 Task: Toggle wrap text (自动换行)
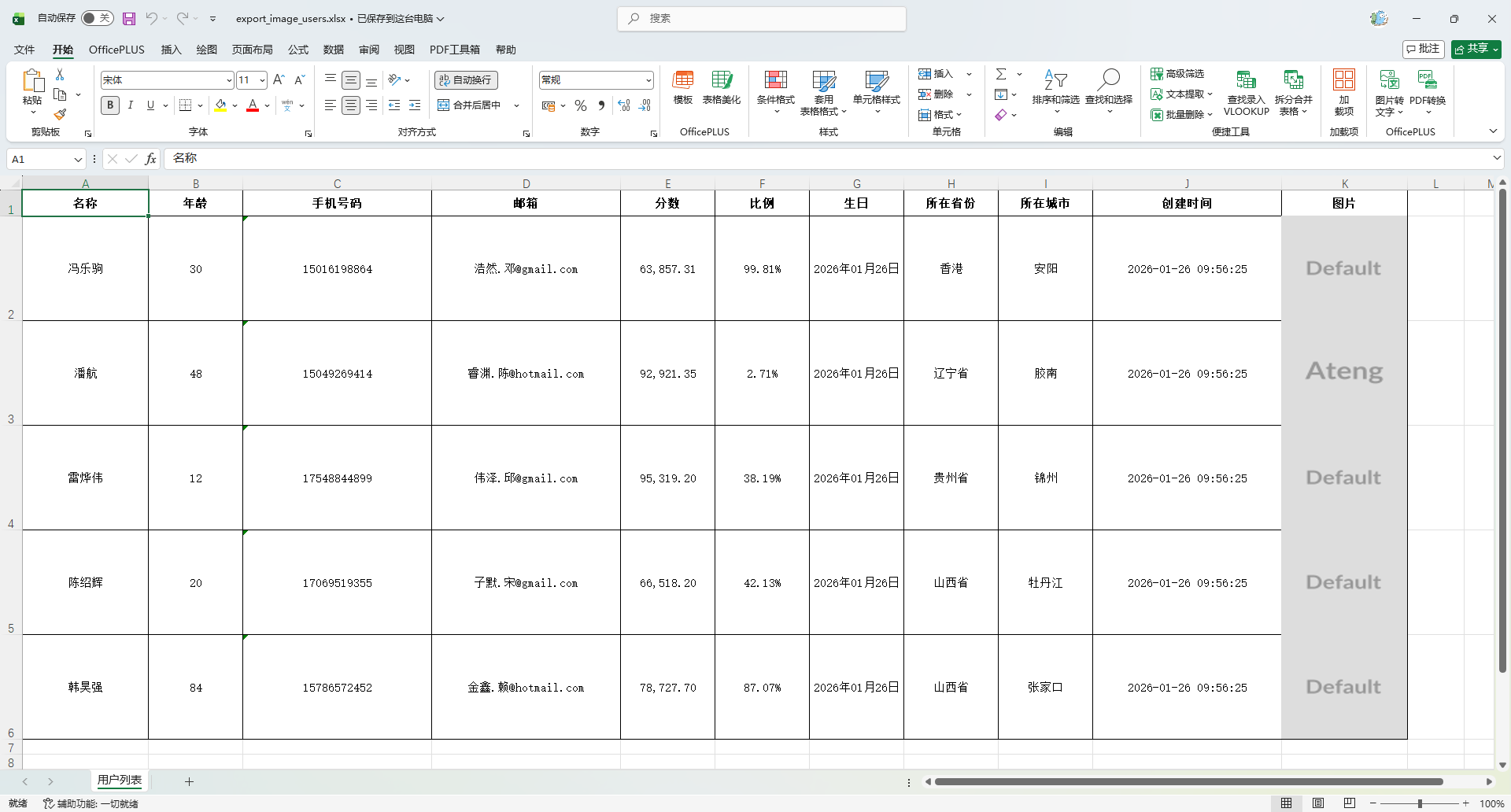(x=466, y=80)
